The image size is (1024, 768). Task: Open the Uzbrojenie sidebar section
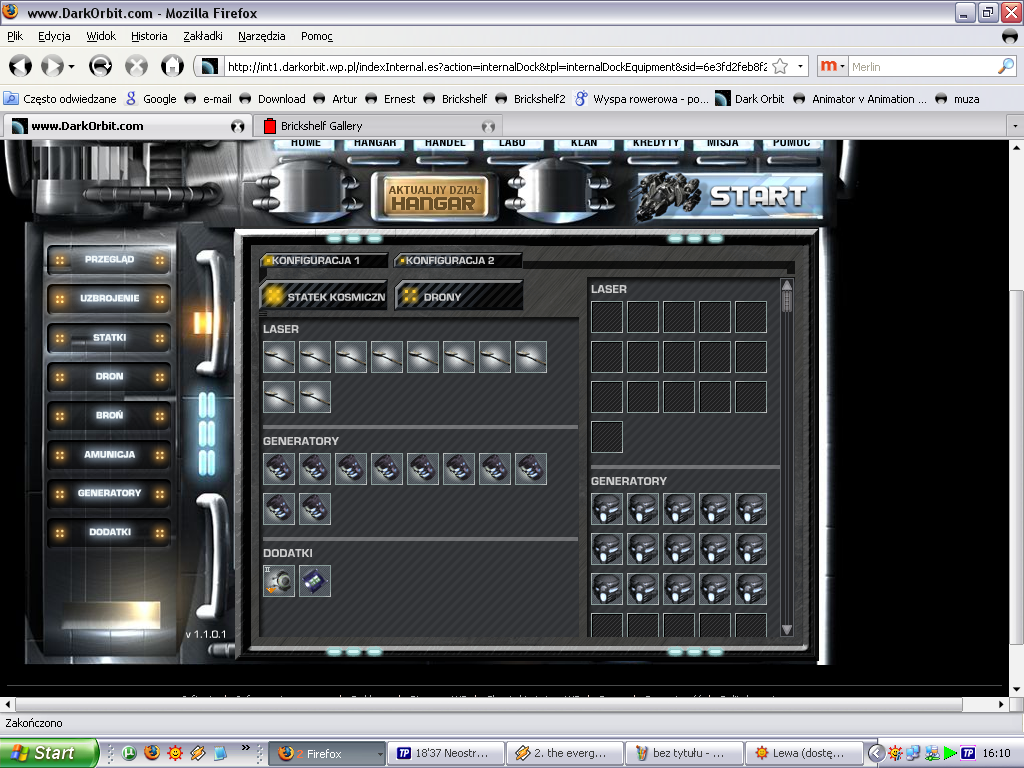coord(109,299)
